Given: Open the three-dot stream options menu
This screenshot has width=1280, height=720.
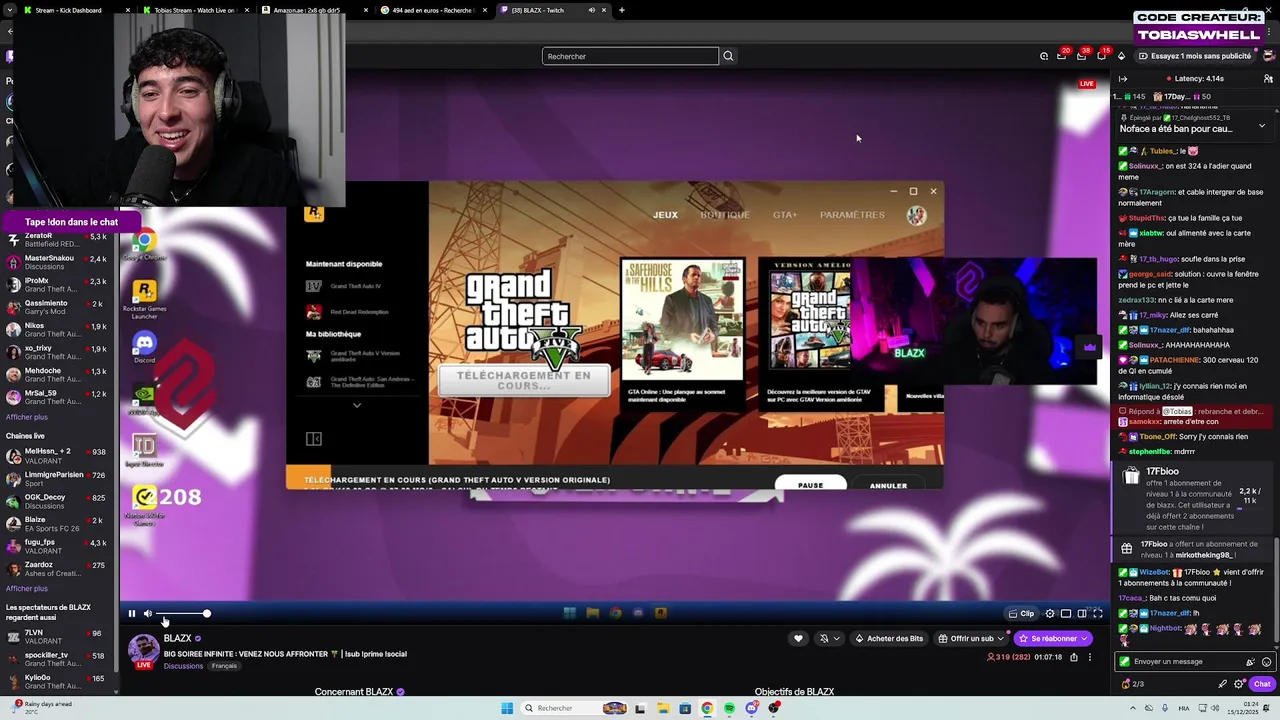Looking at the screenshot, I should (x=1090, y=657).
